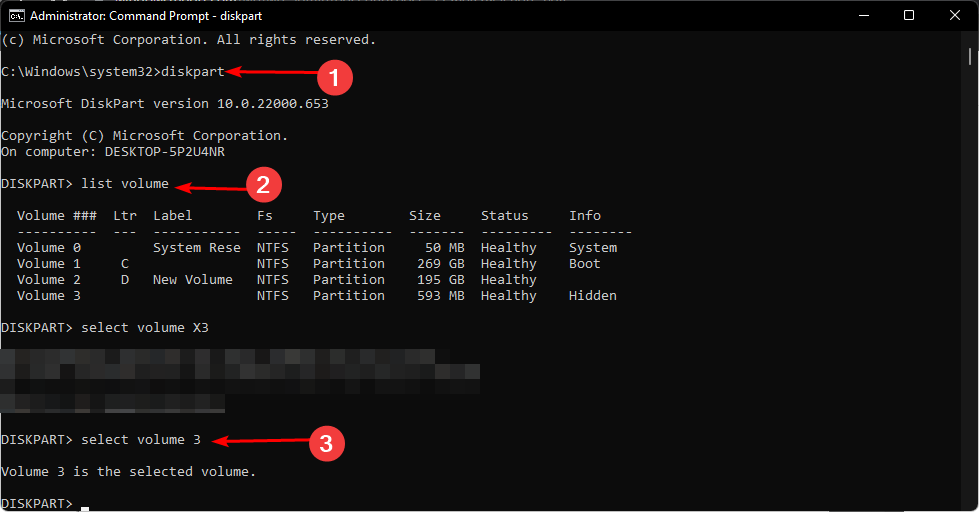The height and width of the screenshot is (512, 979).
Task: Click the window title 'Administrator: Command Prompt - diskpart'
Action: coord(146,16)
